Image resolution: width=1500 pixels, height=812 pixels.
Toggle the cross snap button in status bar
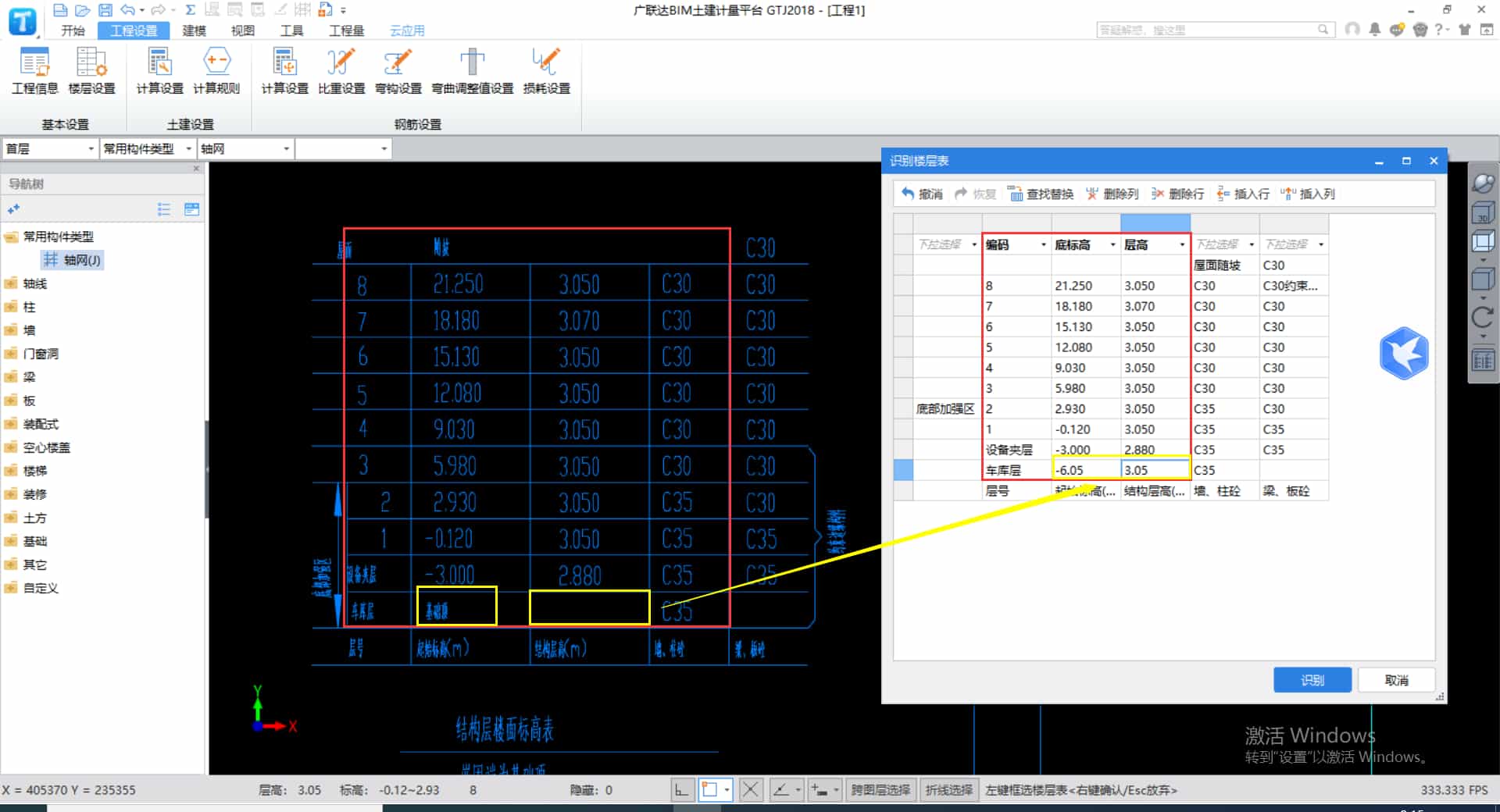coord(750,790)
